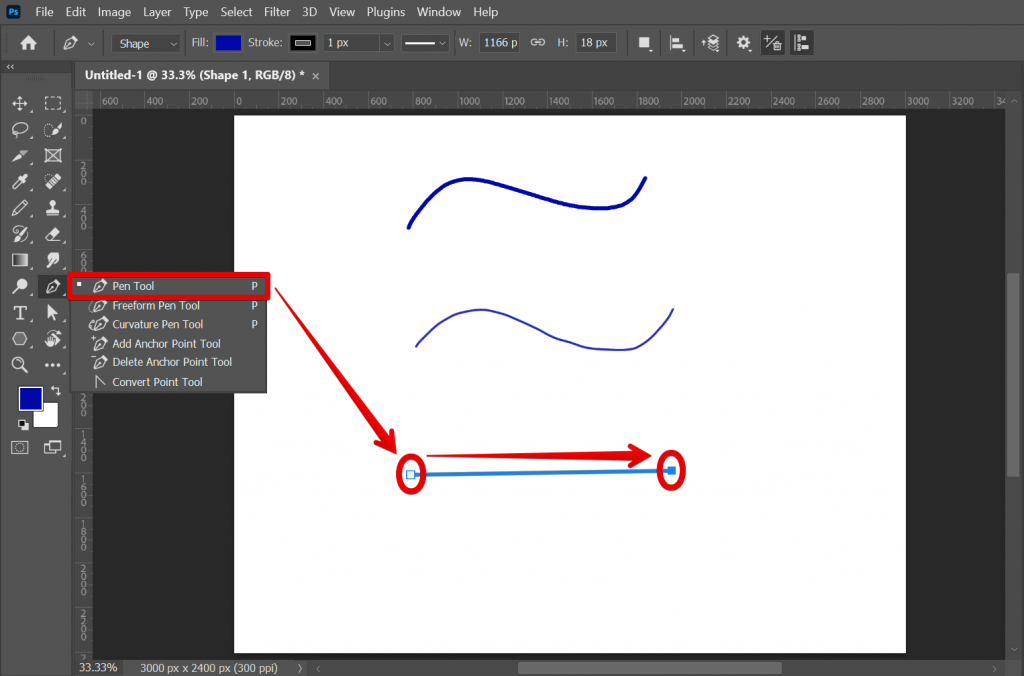Pick the Eyedropper tool
1024x676 pixels.
(x=22, y=181)
